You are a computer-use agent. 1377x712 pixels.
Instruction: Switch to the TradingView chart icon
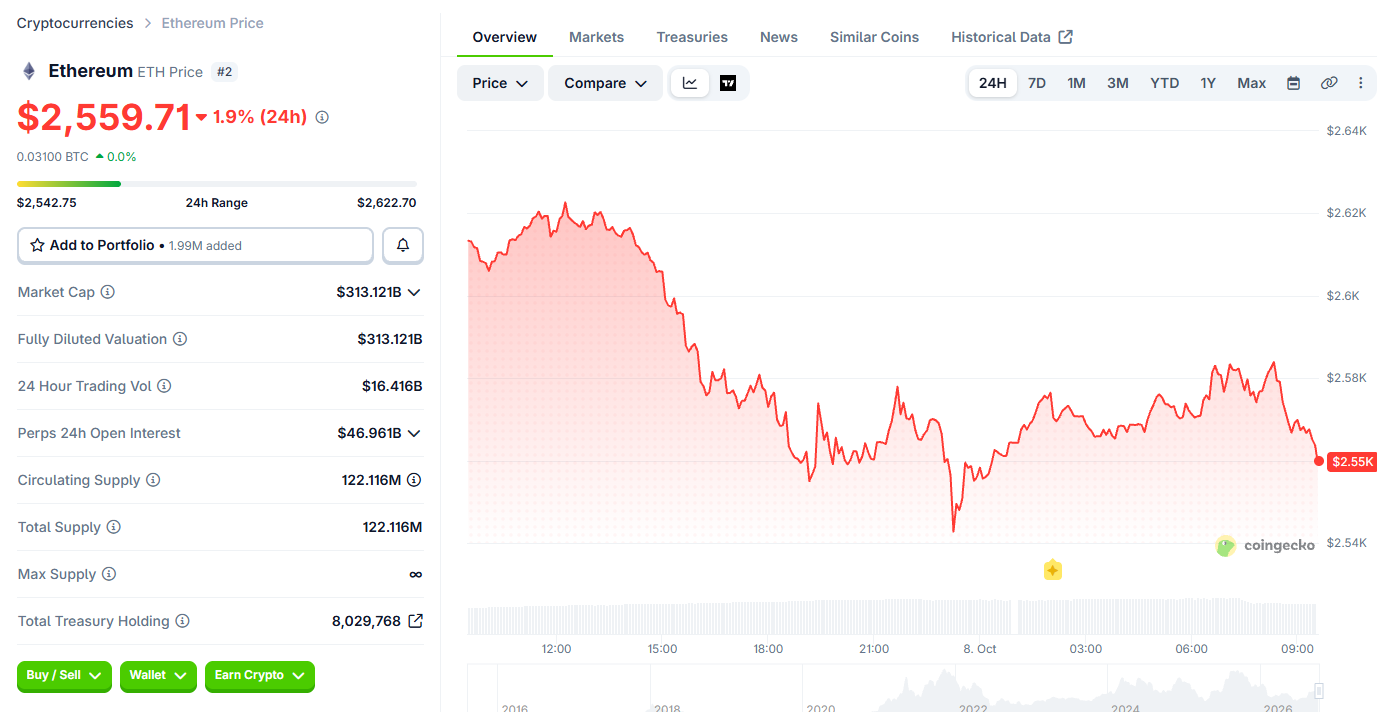pos(728,83)
